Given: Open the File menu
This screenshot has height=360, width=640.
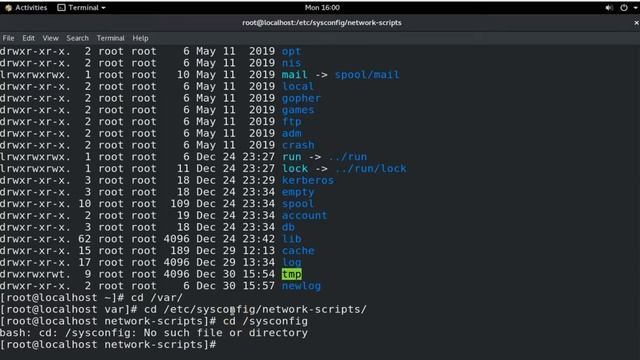Looking at the screenshot, I should 8,38.
